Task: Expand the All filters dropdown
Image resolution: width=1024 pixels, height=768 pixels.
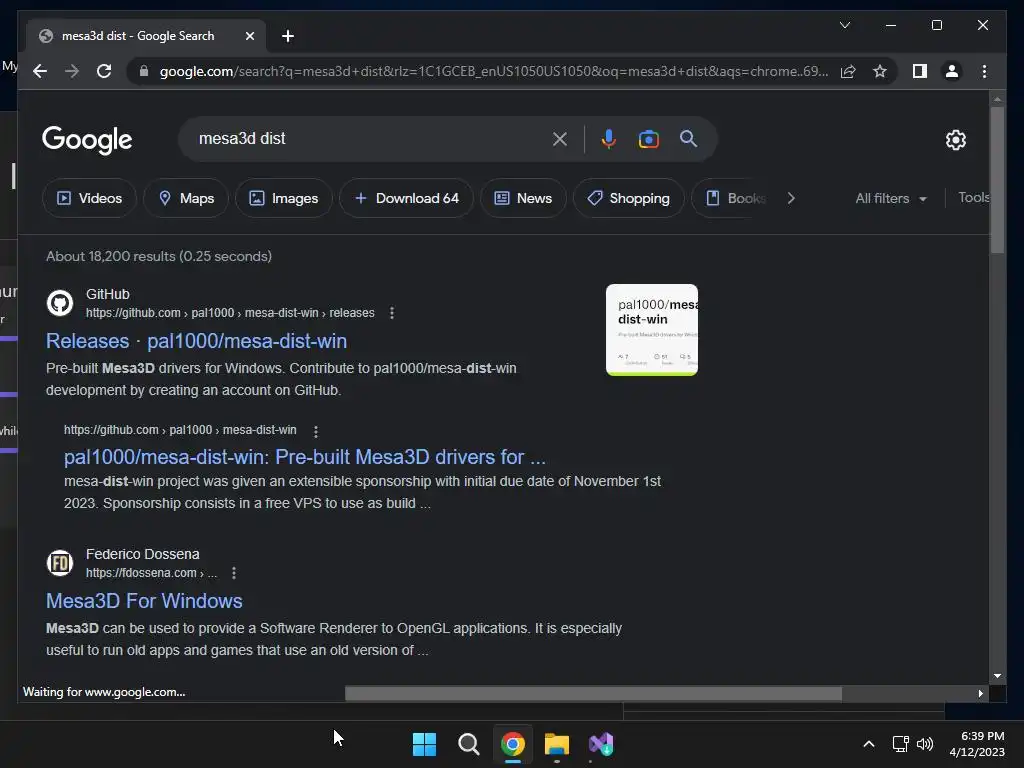Action: click(891, 198)
